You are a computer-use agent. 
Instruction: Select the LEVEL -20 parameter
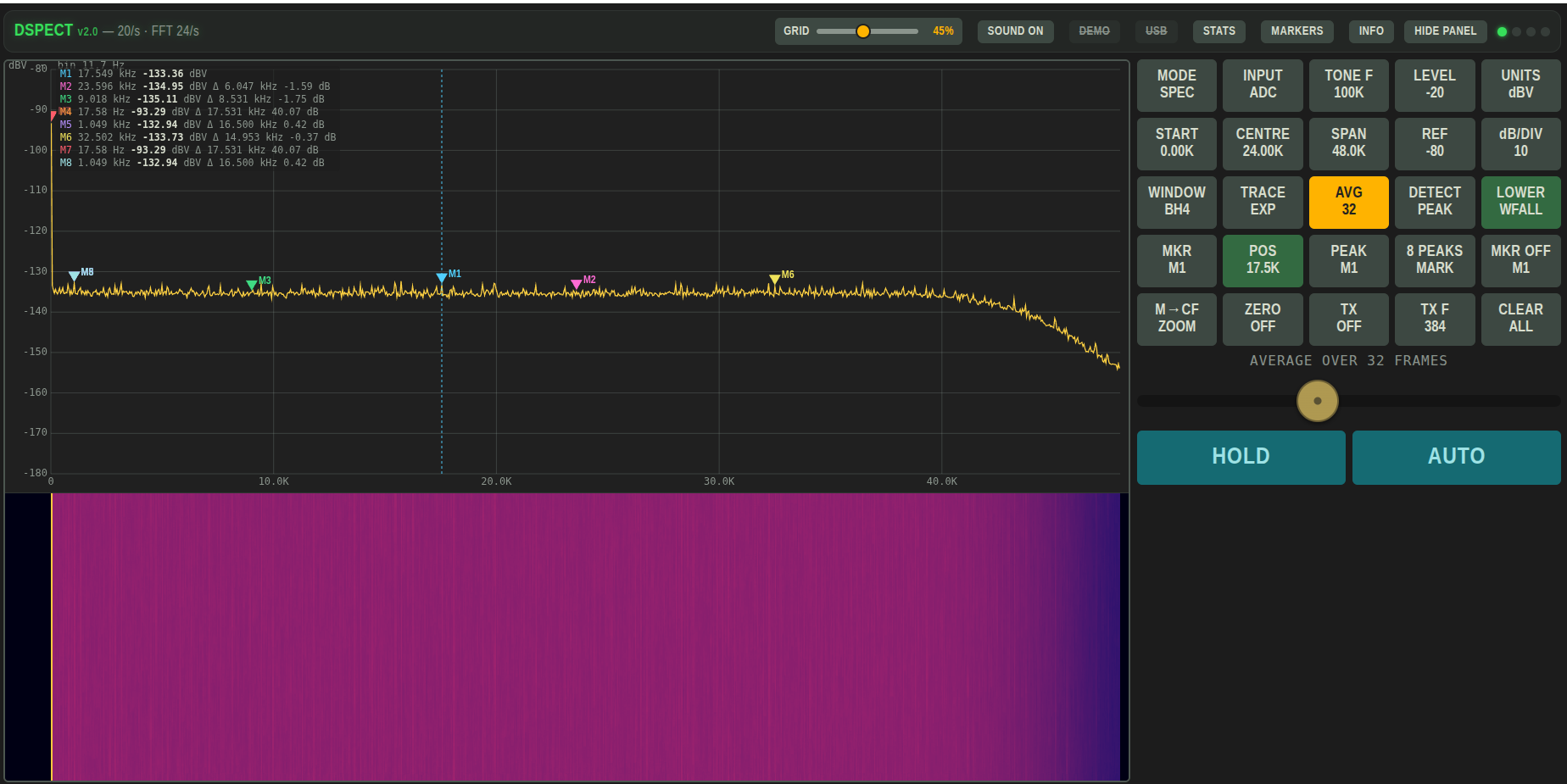[x=1435, y=85]
